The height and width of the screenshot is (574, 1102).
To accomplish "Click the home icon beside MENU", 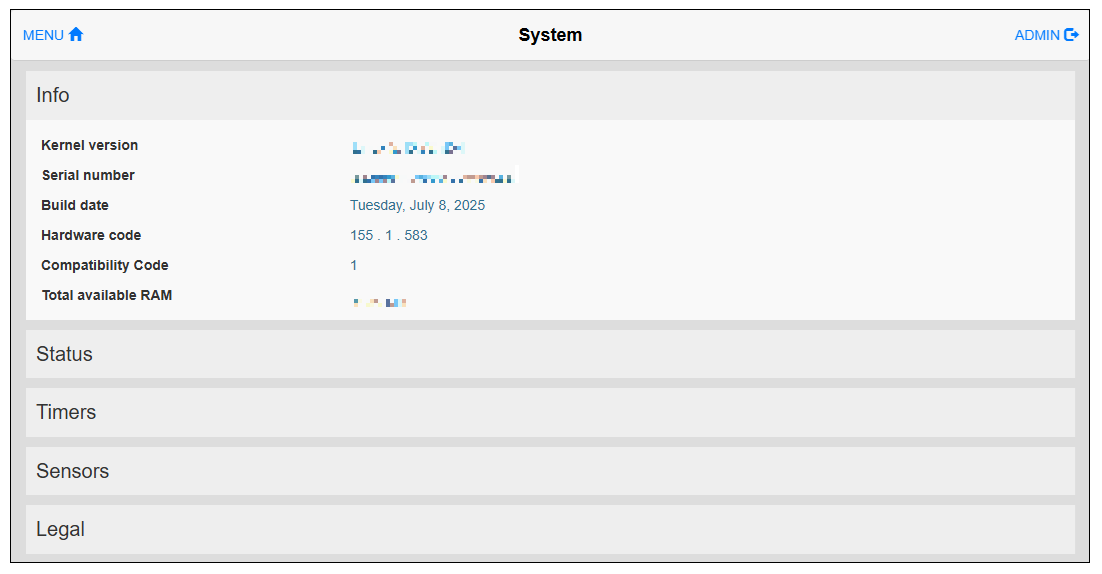I will pyautogui.click(x=76, y=35).
